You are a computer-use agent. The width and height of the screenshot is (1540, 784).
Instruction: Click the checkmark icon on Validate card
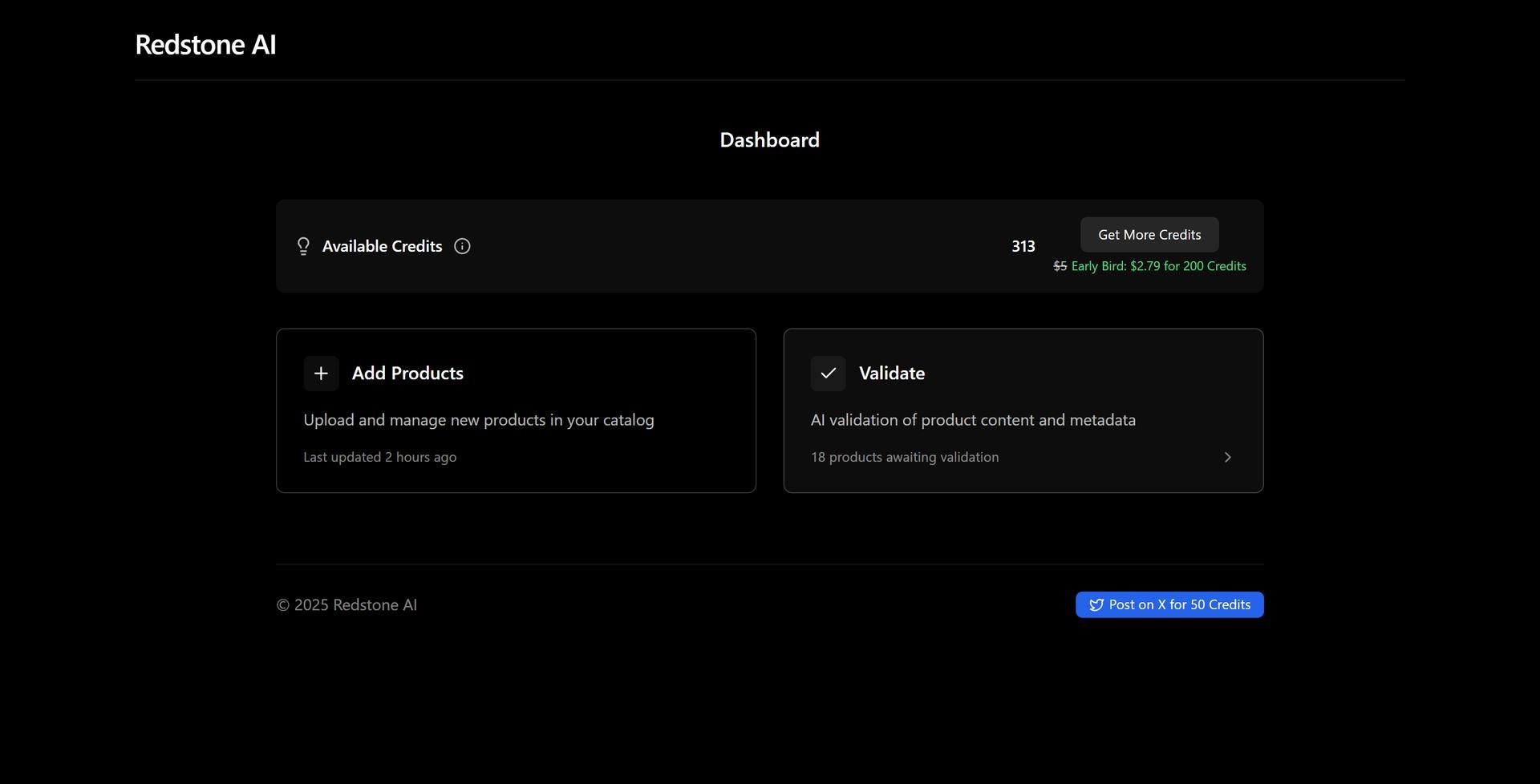pyautogui.click(x=828, y=374)
